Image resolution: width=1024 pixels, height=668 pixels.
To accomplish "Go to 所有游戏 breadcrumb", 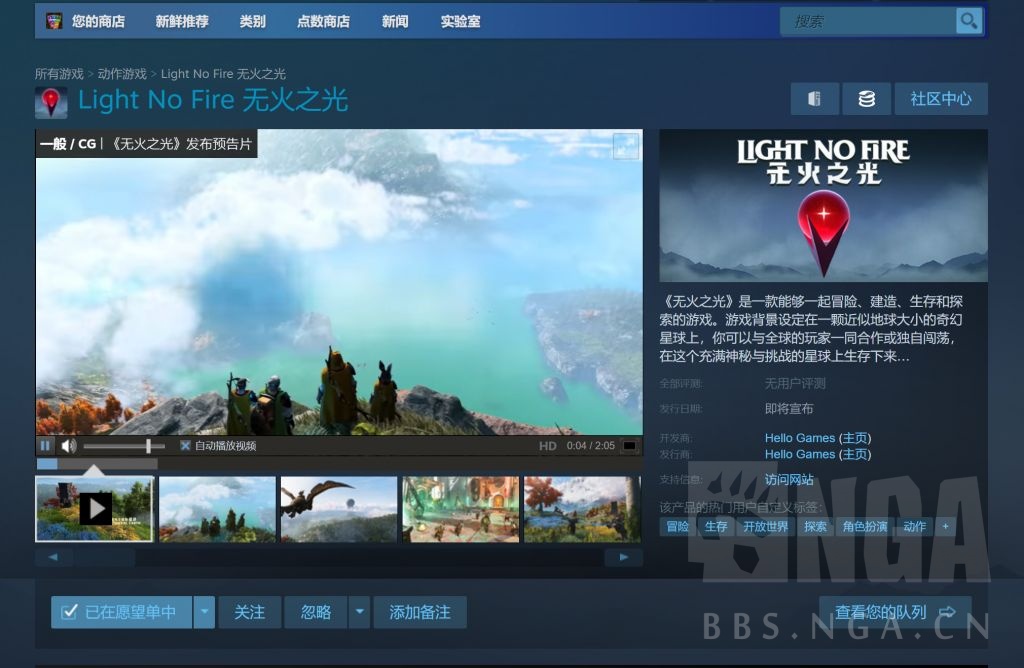I will [59, 74].
